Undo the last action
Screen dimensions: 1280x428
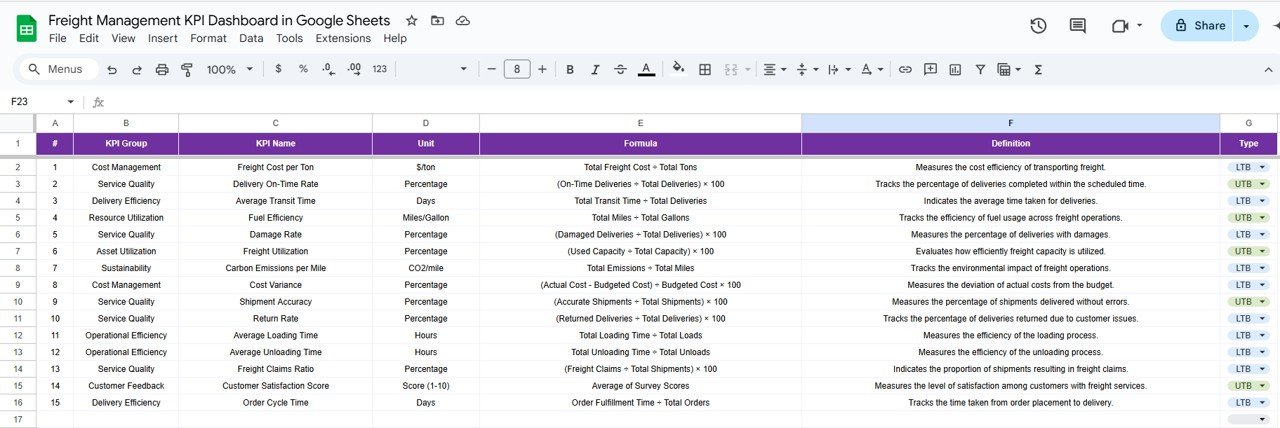112,69
